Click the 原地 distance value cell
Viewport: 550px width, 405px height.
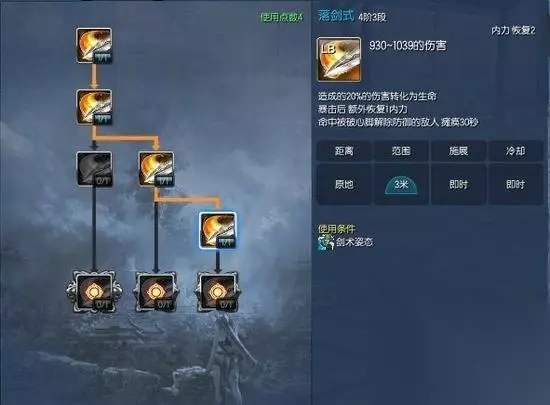[344, 184]
